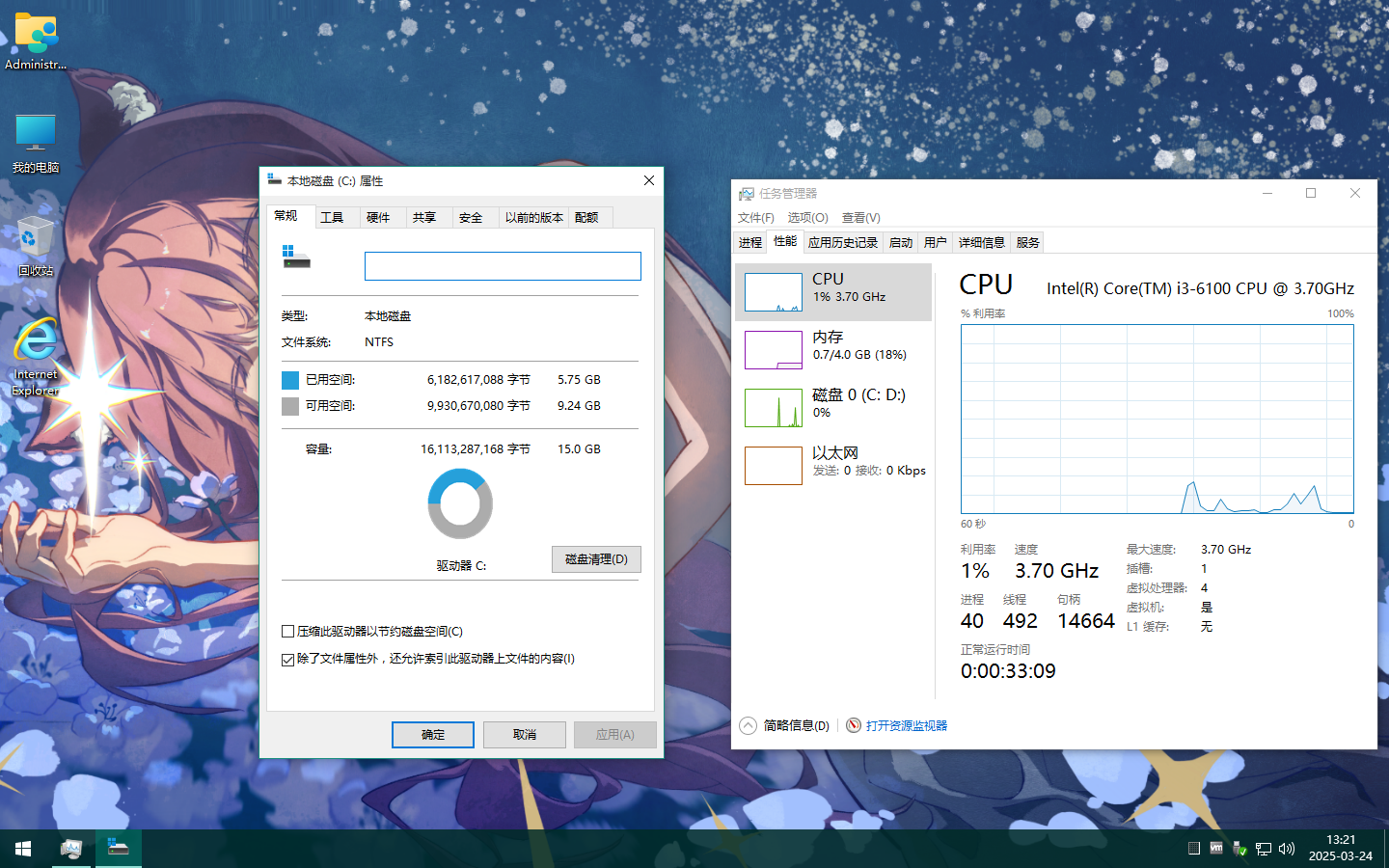The width and height of the screenshot is (1389, 868).
Task: Click the CPU utilization graph area
Action: tap(1157, 420)
